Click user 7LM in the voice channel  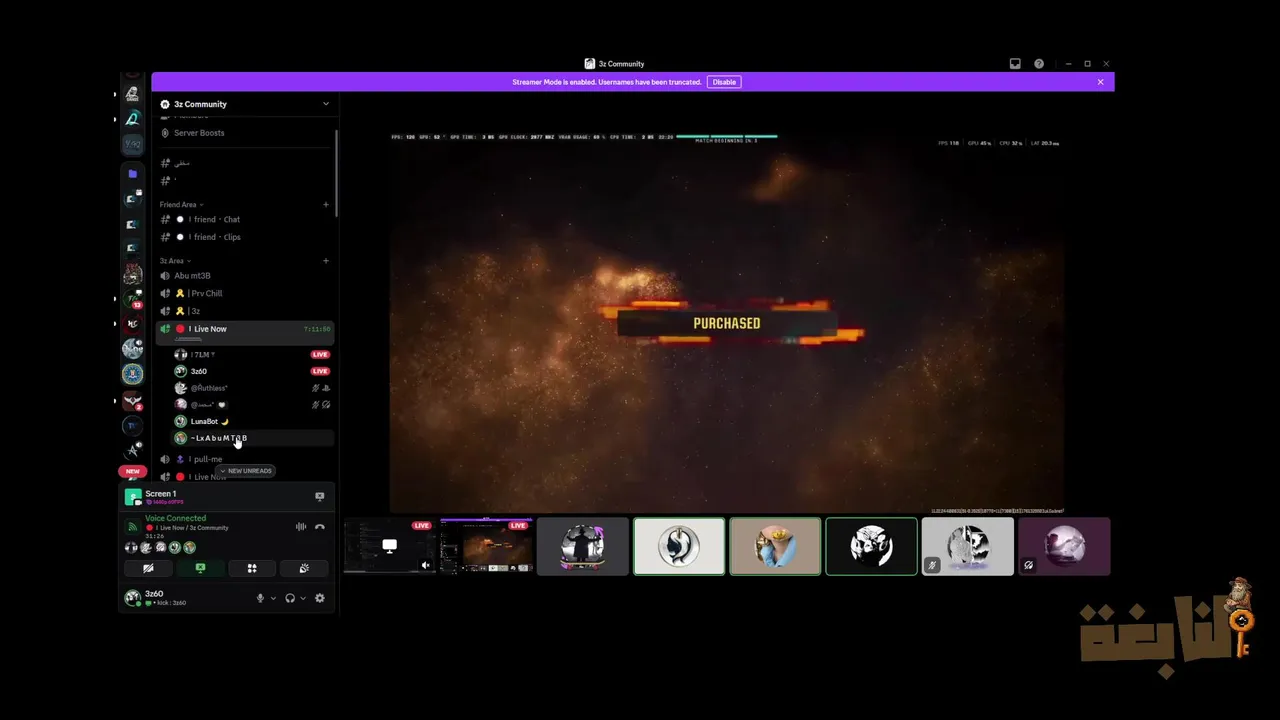(252, 355)
